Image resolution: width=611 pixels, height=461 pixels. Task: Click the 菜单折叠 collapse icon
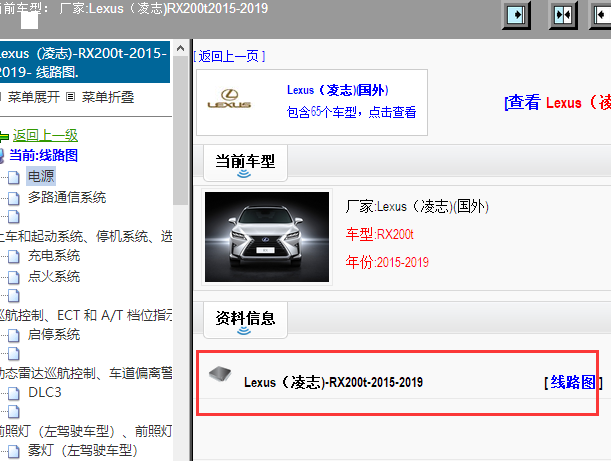tap(70, 96)
